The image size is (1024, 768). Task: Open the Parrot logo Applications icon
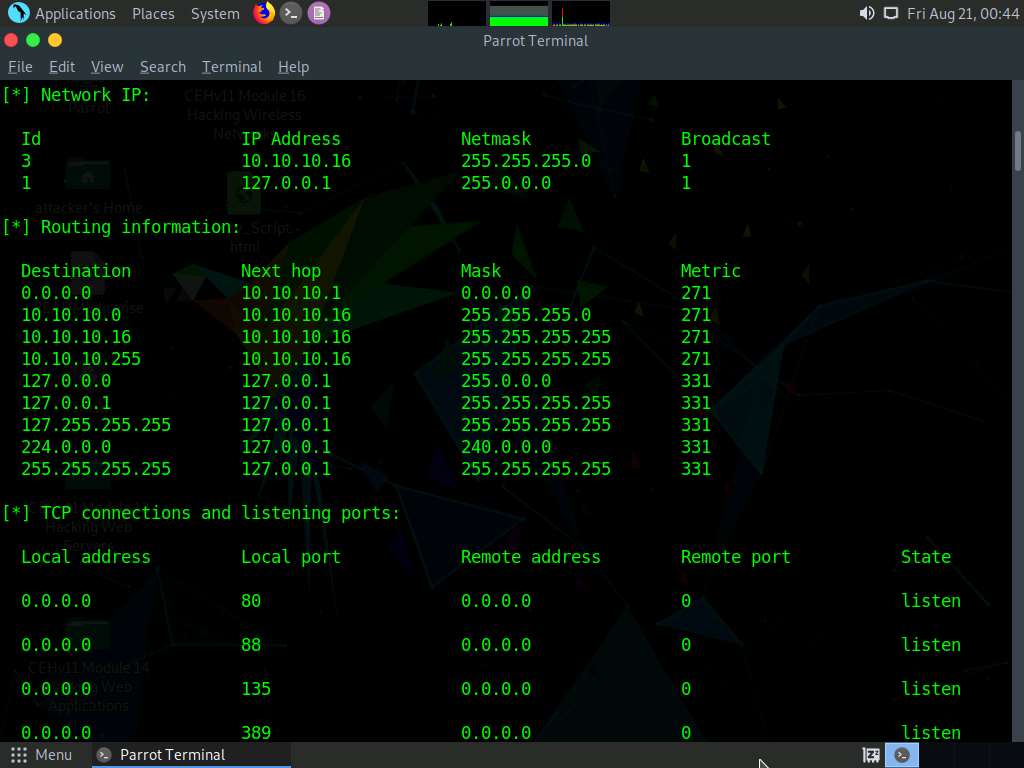tap(18, 13)
